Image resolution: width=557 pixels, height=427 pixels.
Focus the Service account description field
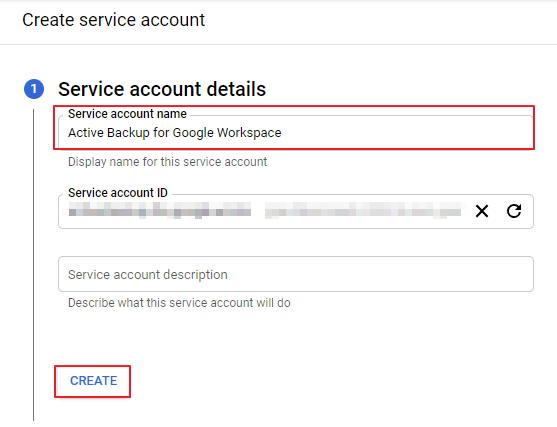[x=296, y=274]
